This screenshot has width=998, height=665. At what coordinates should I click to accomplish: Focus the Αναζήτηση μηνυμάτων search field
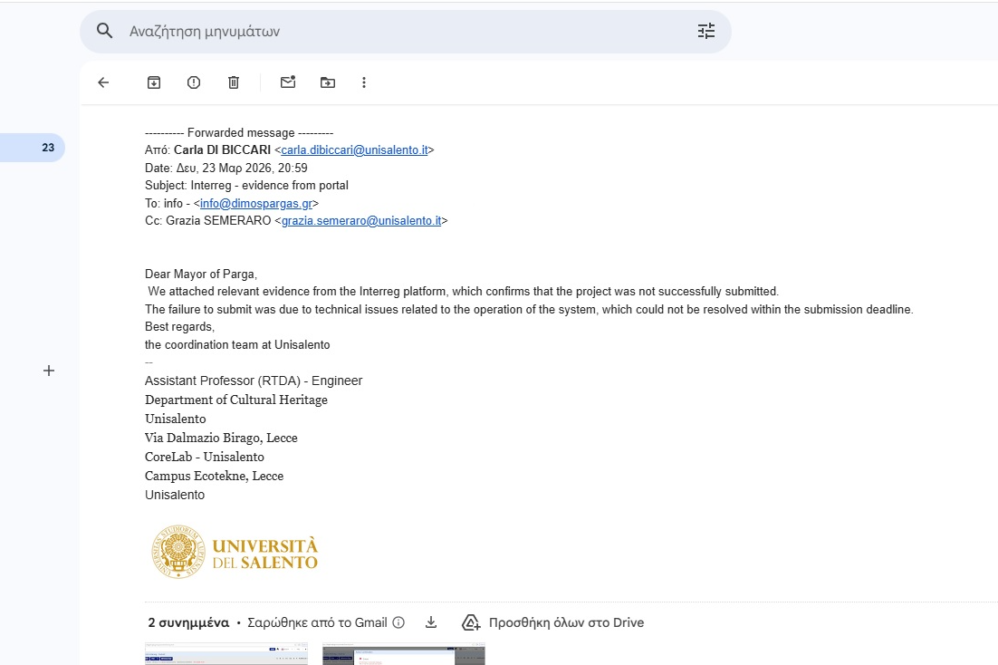click(400, 31)
